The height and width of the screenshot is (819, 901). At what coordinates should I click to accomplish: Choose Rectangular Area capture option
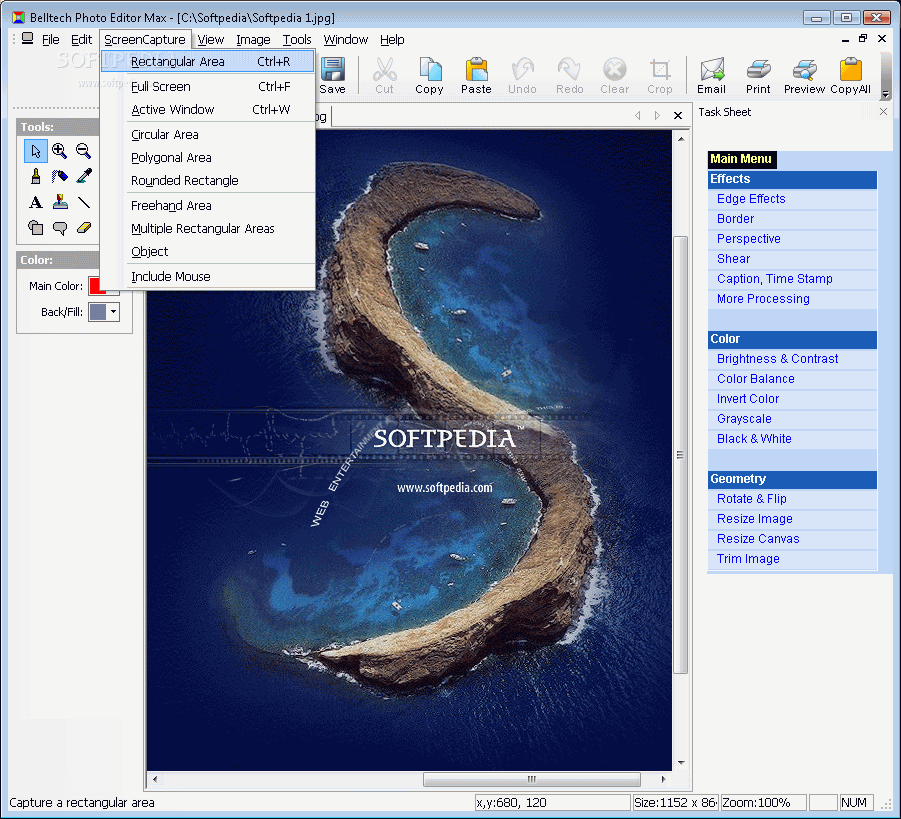(x=209, y=61)
